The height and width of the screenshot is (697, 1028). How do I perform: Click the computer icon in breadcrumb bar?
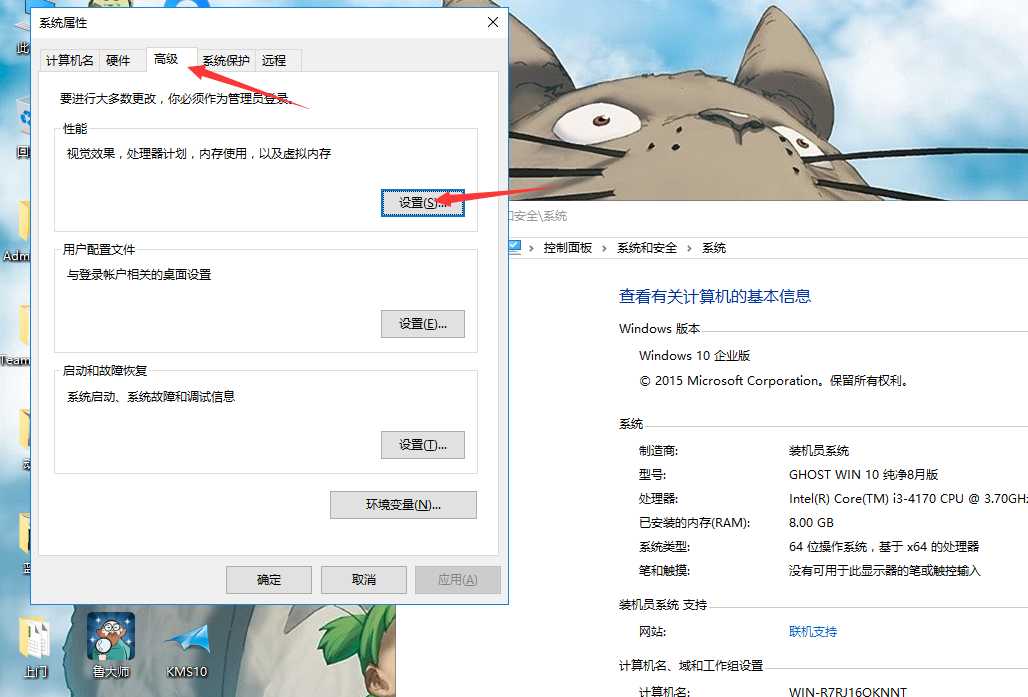[x=515, y=247]
